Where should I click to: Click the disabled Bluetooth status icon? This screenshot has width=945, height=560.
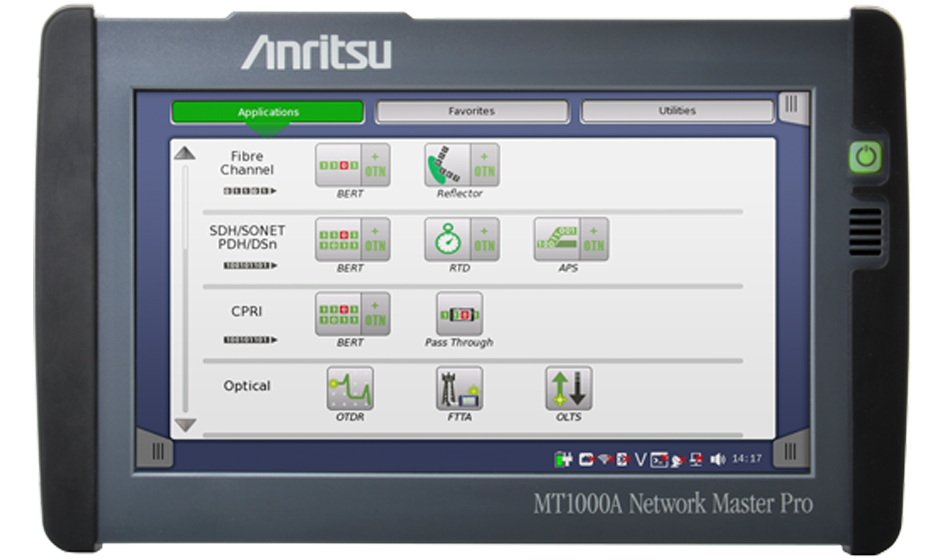click(623, 459)
